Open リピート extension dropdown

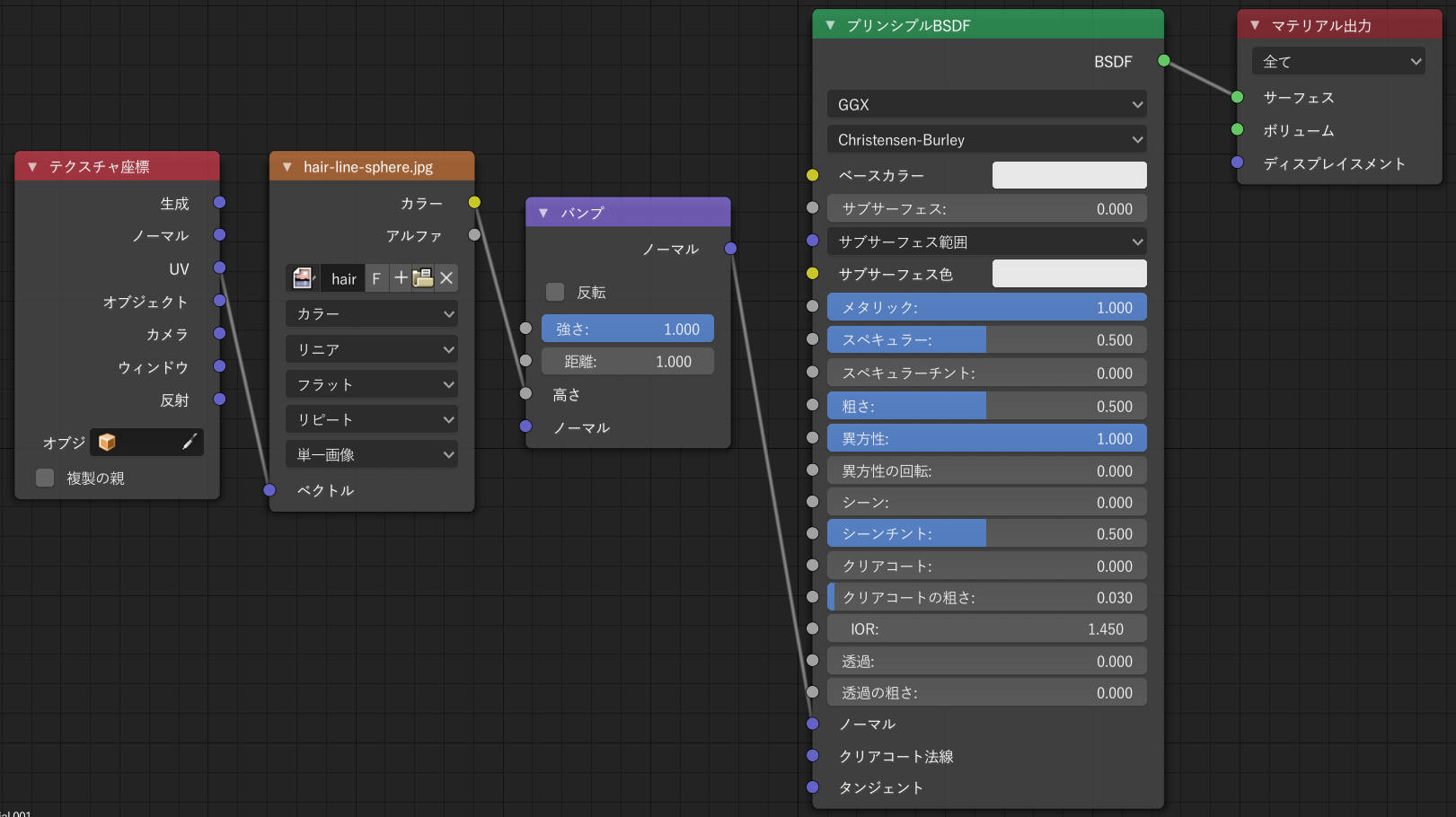pyautogui.click(x=372, y=419)
